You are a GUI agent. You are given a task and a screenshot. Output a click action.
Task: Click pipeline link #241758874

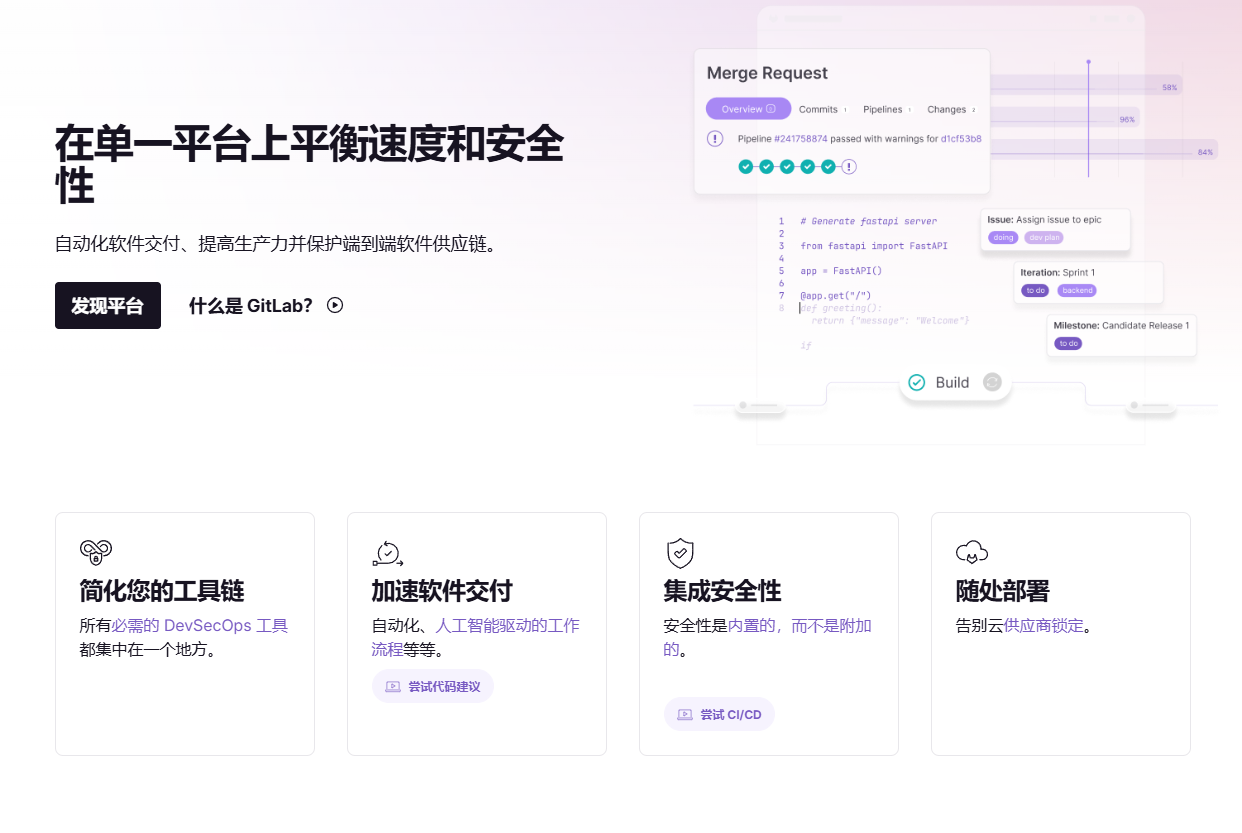tap(803, 139)
